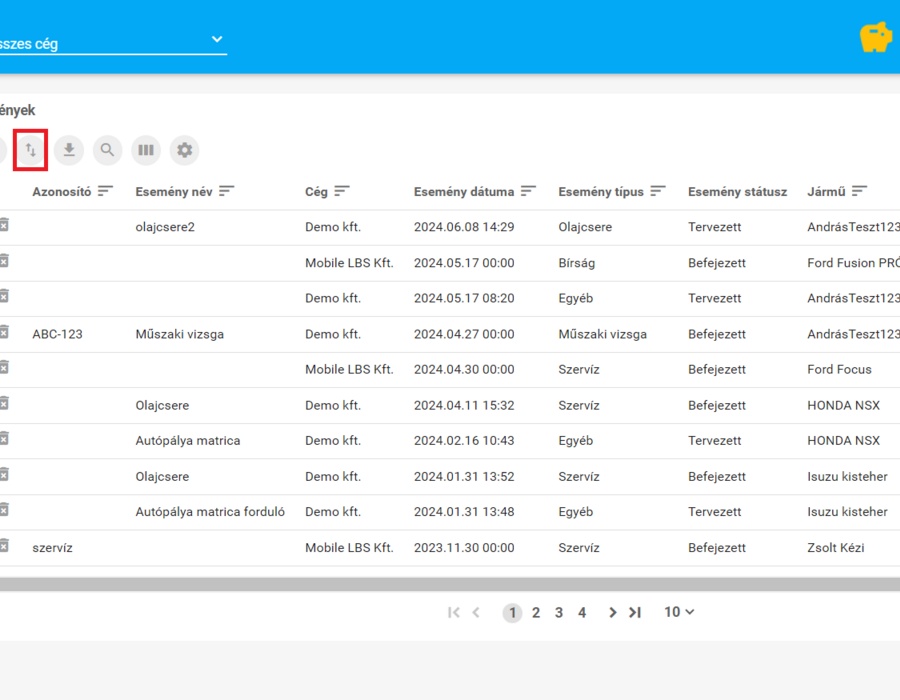The height and width of the screenshot is (700, 900).
Task: Click the Azonosító column filter icon
Action: point(105,191)
